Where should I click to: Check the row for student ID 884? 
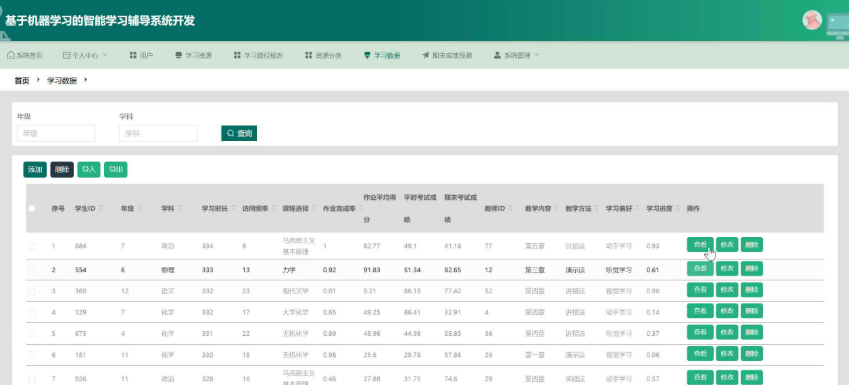click(x=32, y=246)
